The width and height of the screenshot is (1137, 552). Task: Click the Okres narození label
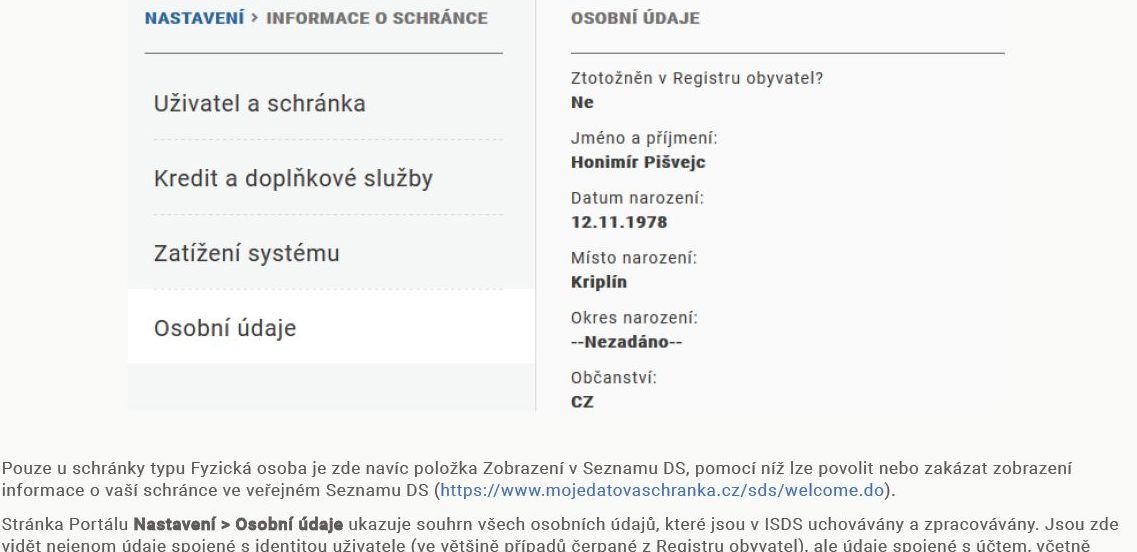(x=634, y=318)
